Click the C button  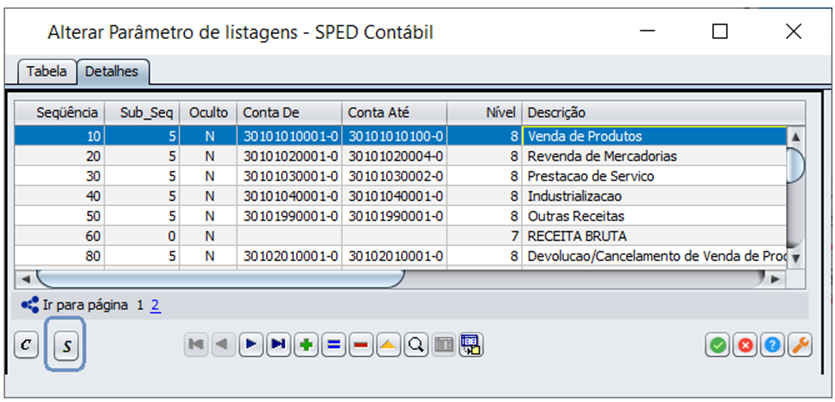[29, 345]
